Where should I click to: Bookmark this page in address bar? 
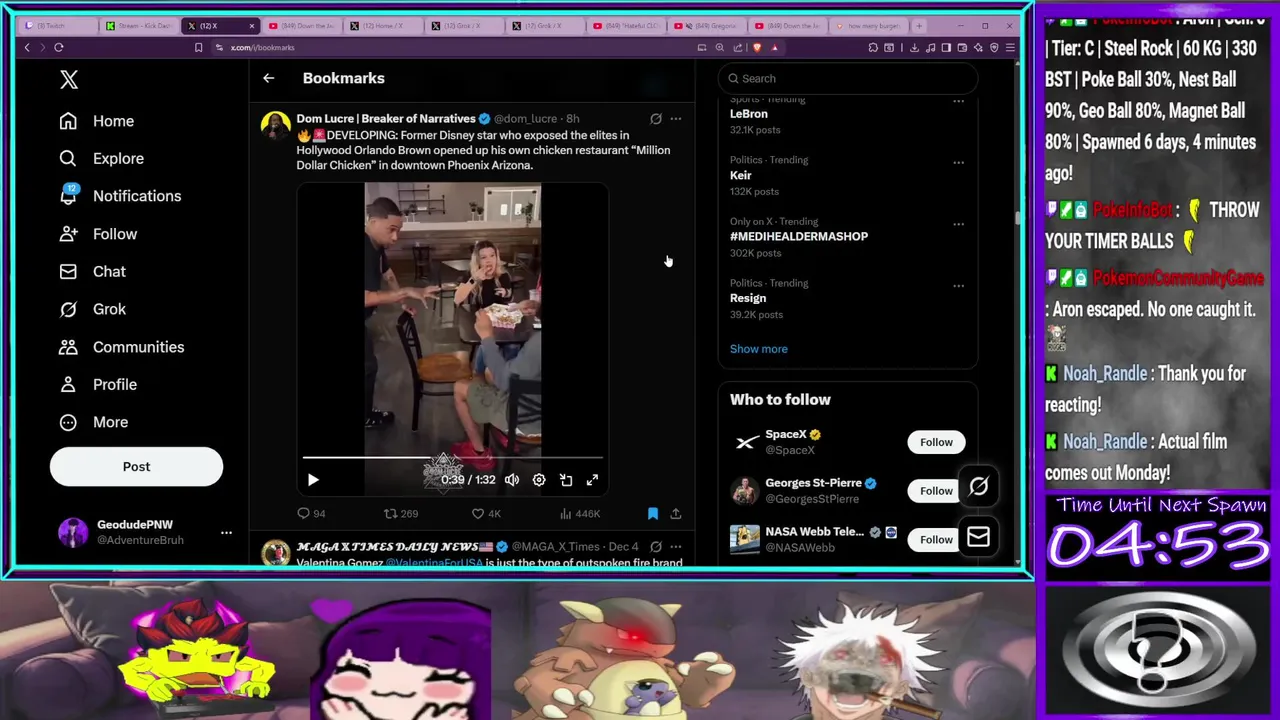[198, 47]
